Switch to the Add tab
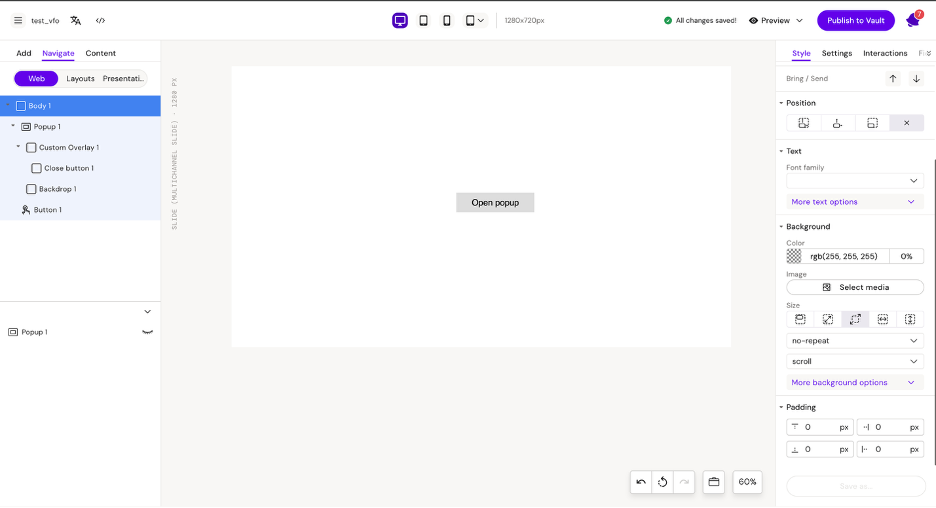The height and width of the screenshot is (508, 936). tap(24, 53)
